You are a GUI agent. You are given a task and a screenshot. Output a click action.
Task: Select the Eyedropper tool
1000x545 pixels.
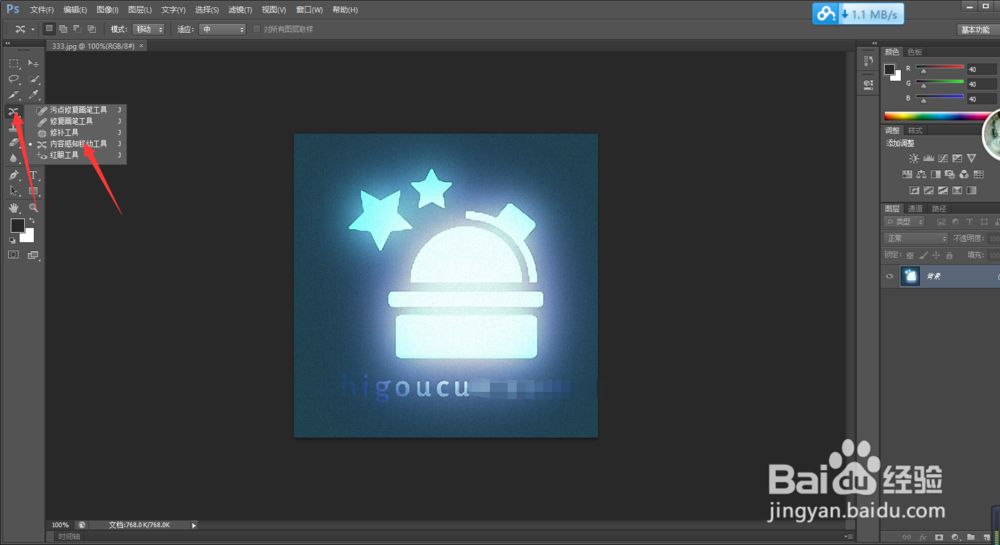33,95
